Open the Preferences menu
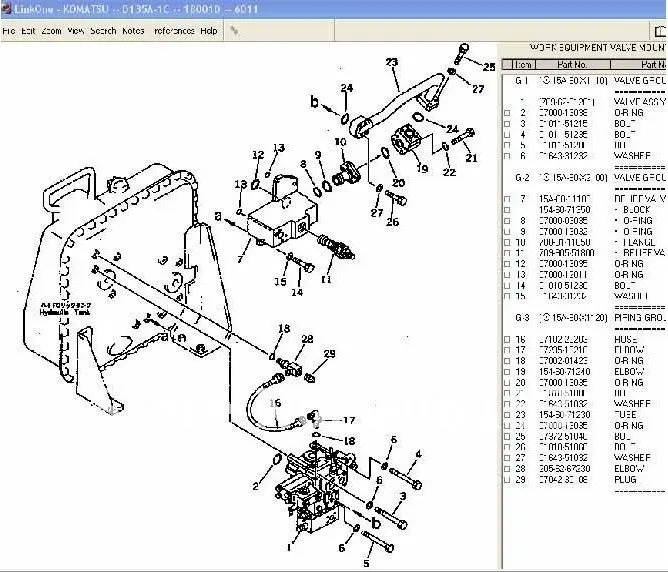This screenshot has height=572, width=668. [174, 31]
